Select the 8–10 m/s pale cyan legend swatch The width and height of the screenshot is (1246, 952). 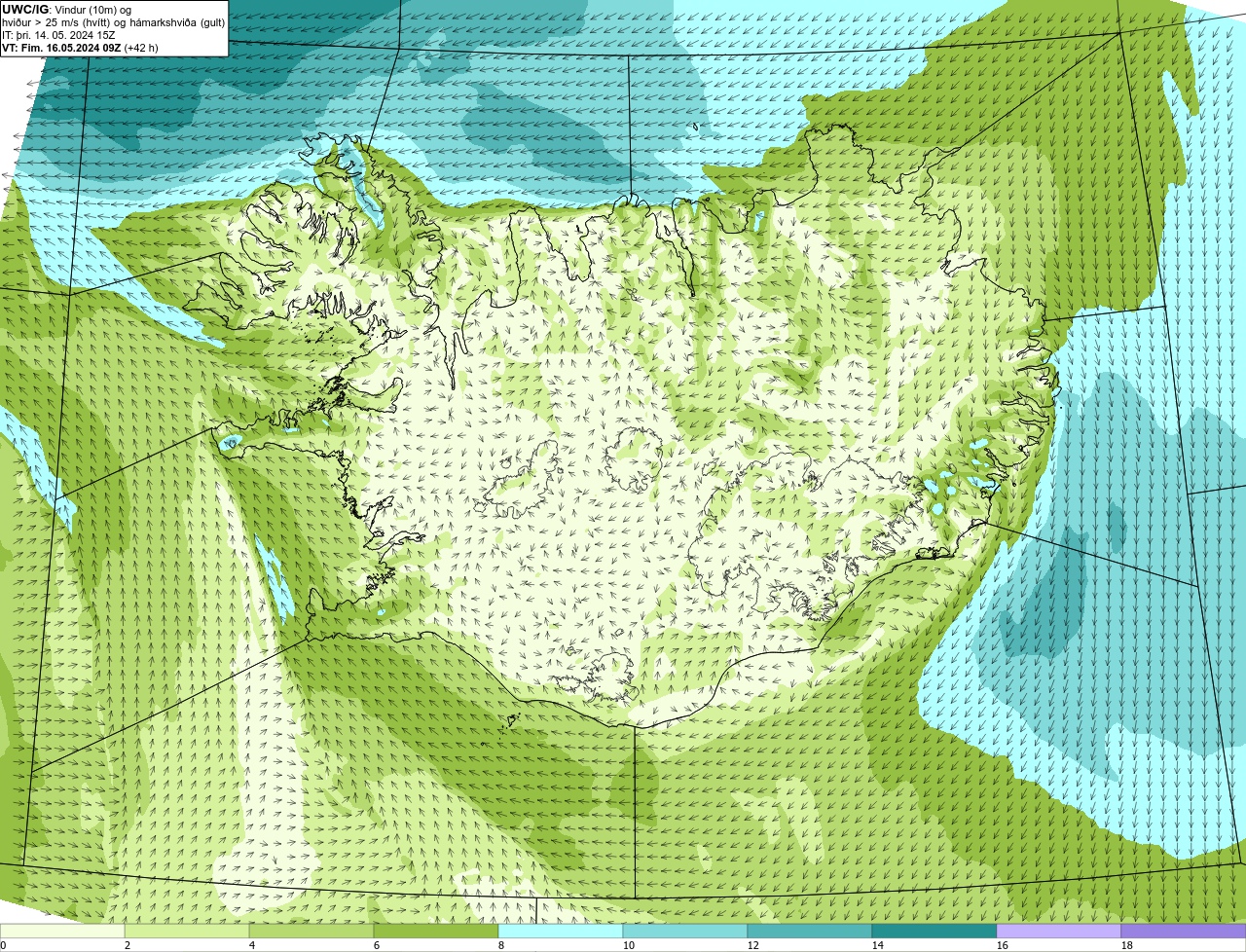(x=561, y=931)
